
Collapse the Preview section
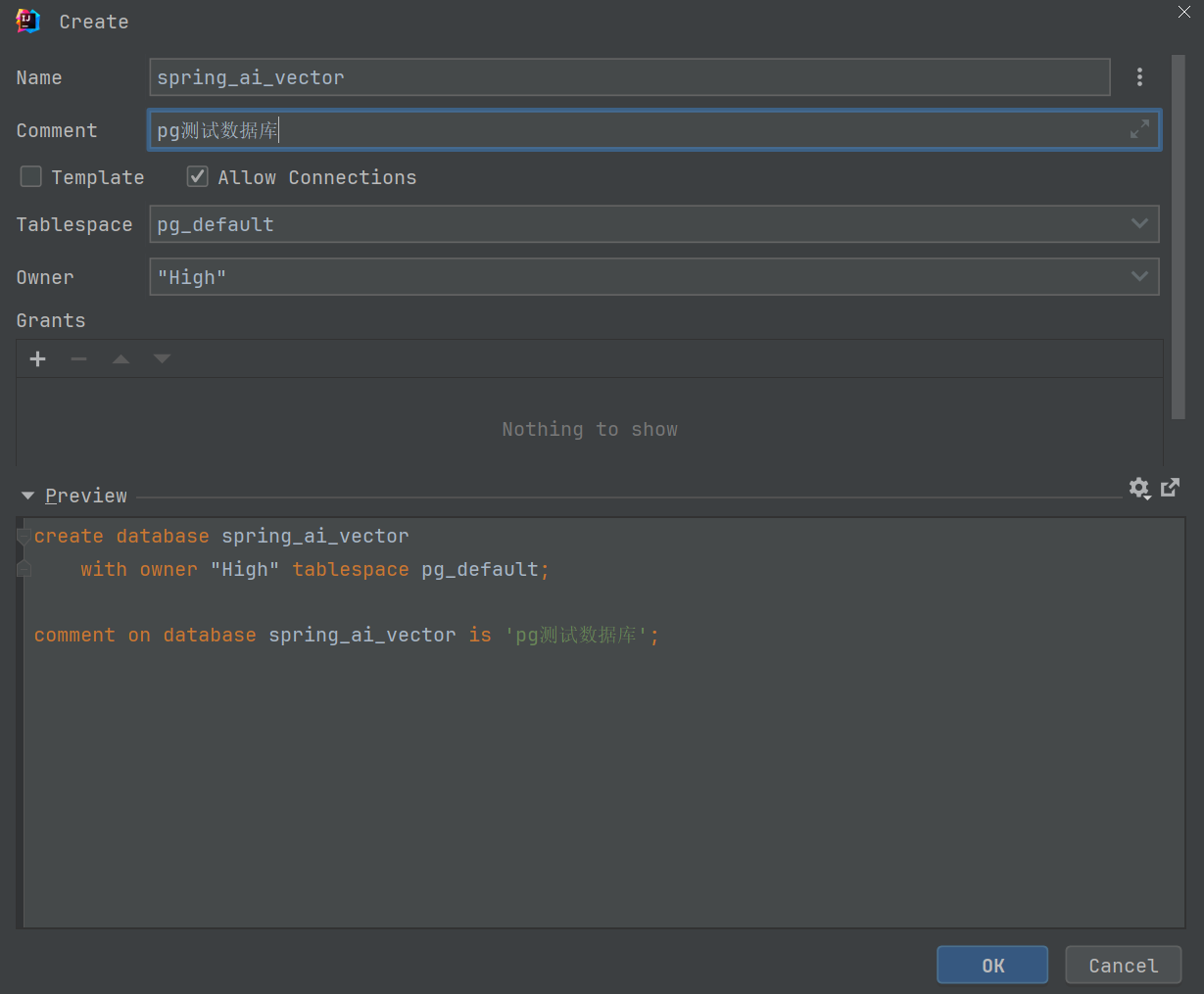coord(27,497)
